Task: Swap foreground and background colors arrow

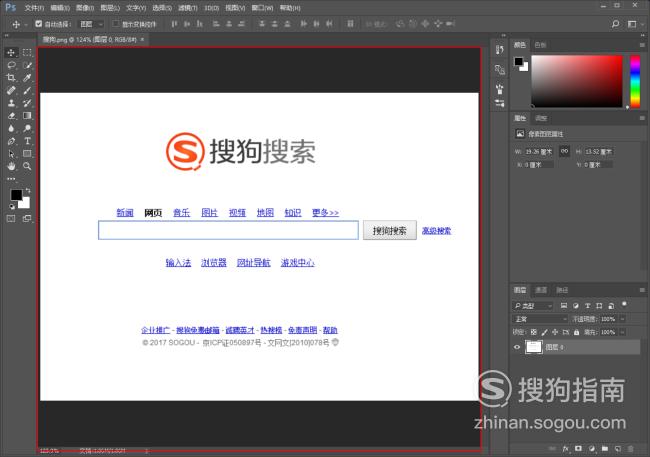Action: pyautogui.click(x=28, y=191)
